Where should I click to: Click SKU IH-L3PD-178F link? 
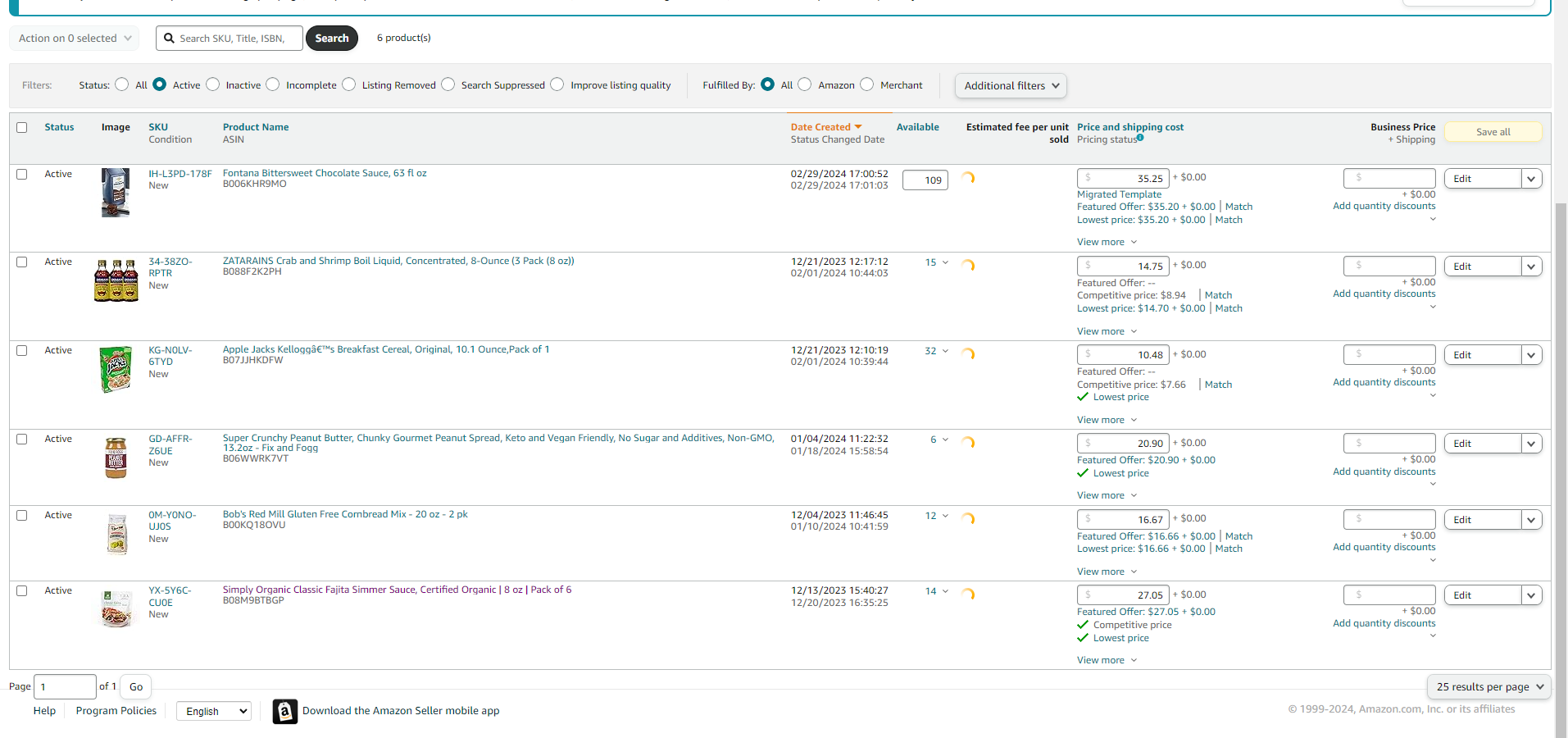pos(180,174)
